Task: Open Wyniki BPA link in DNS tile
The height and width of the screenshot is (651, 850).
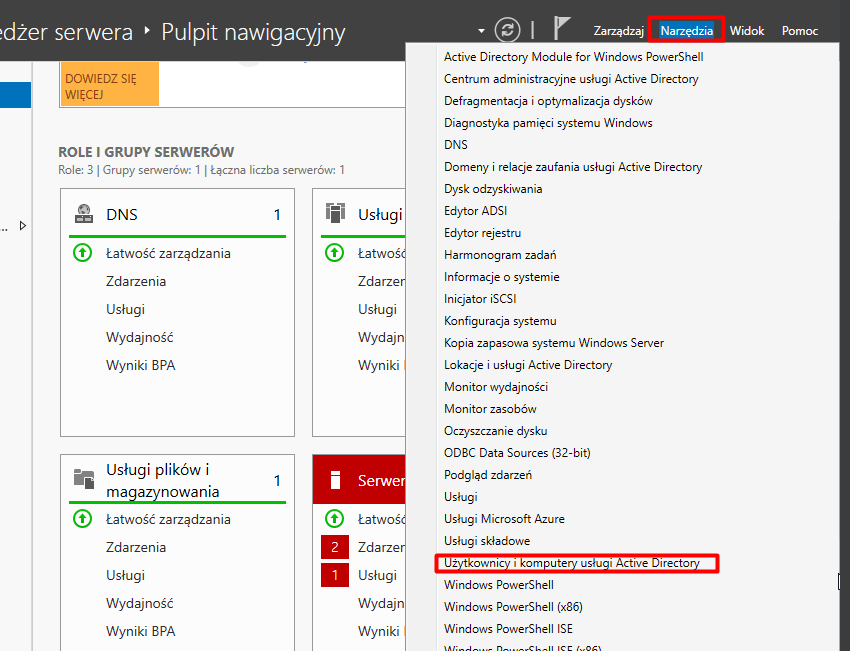Action: click(140, 365)
